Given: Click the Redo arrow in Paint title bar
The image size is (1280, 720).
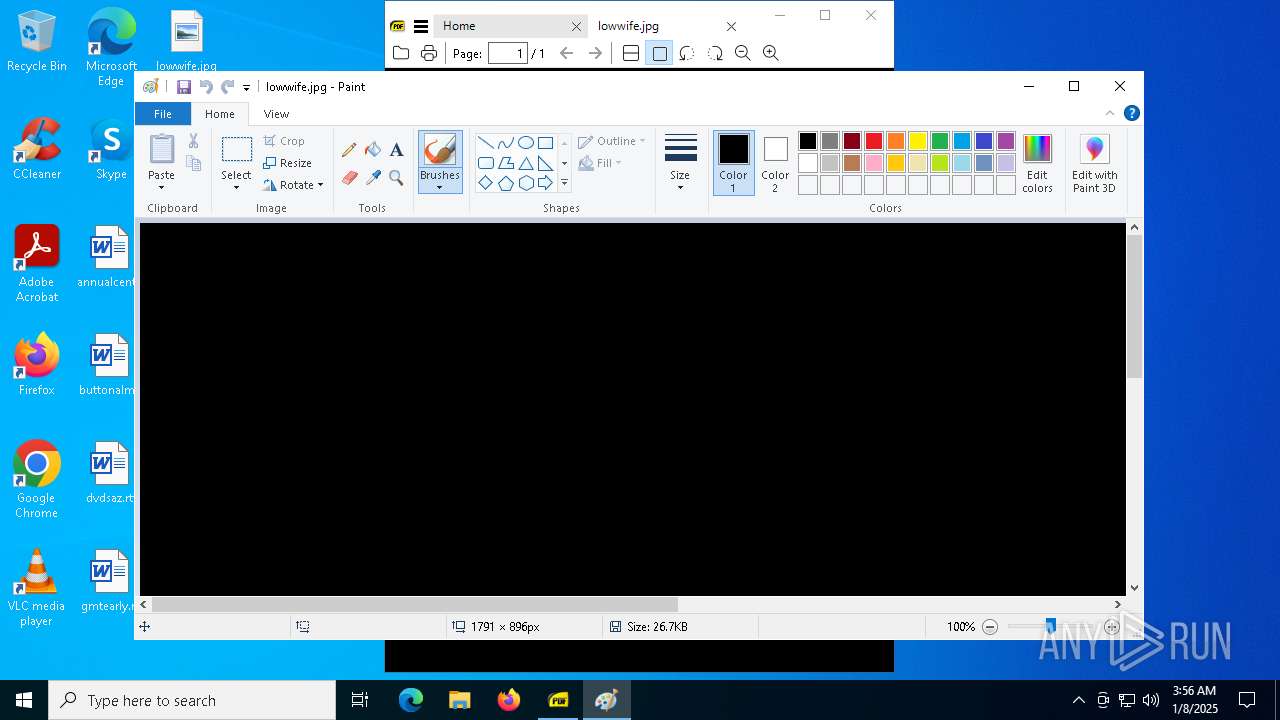Looking at the screenshot, I should click(228, 87).
